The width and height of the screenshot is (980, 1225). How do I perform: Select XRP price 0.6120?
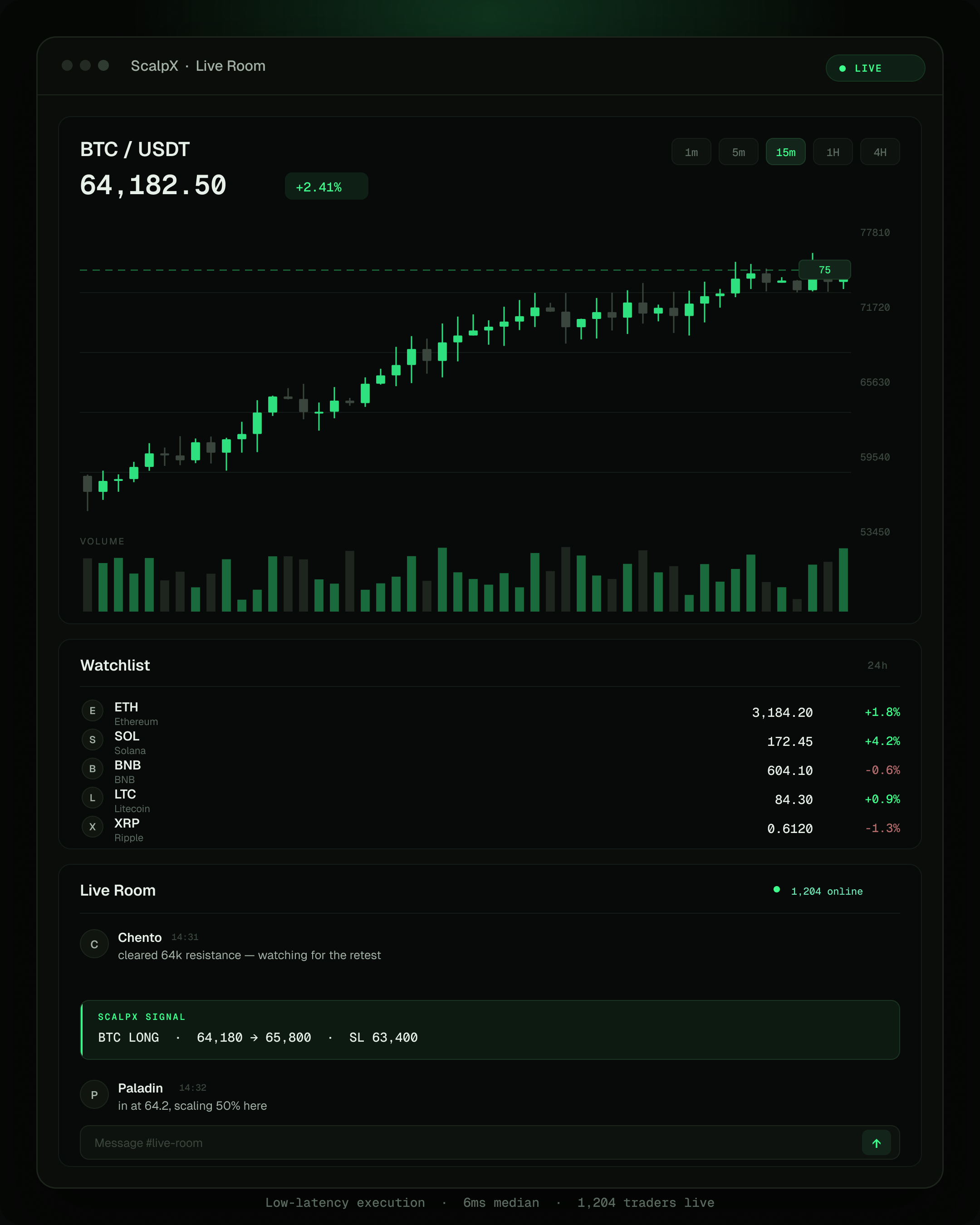790,828
